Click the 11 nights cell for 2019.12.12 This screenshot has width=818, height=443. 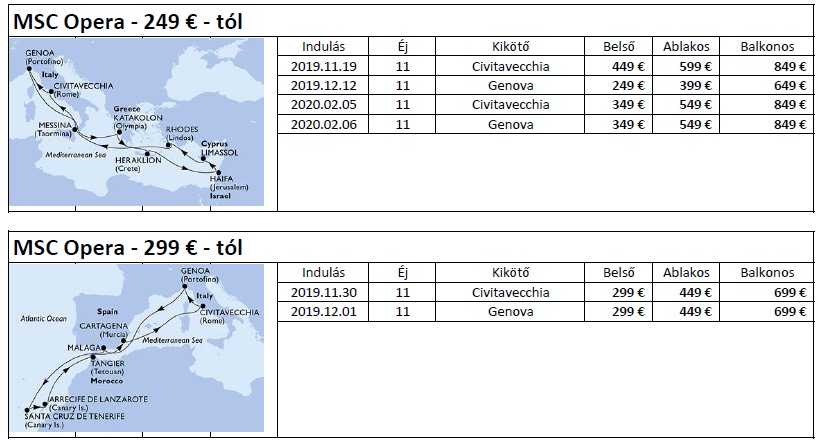click(x=402, y=86)
